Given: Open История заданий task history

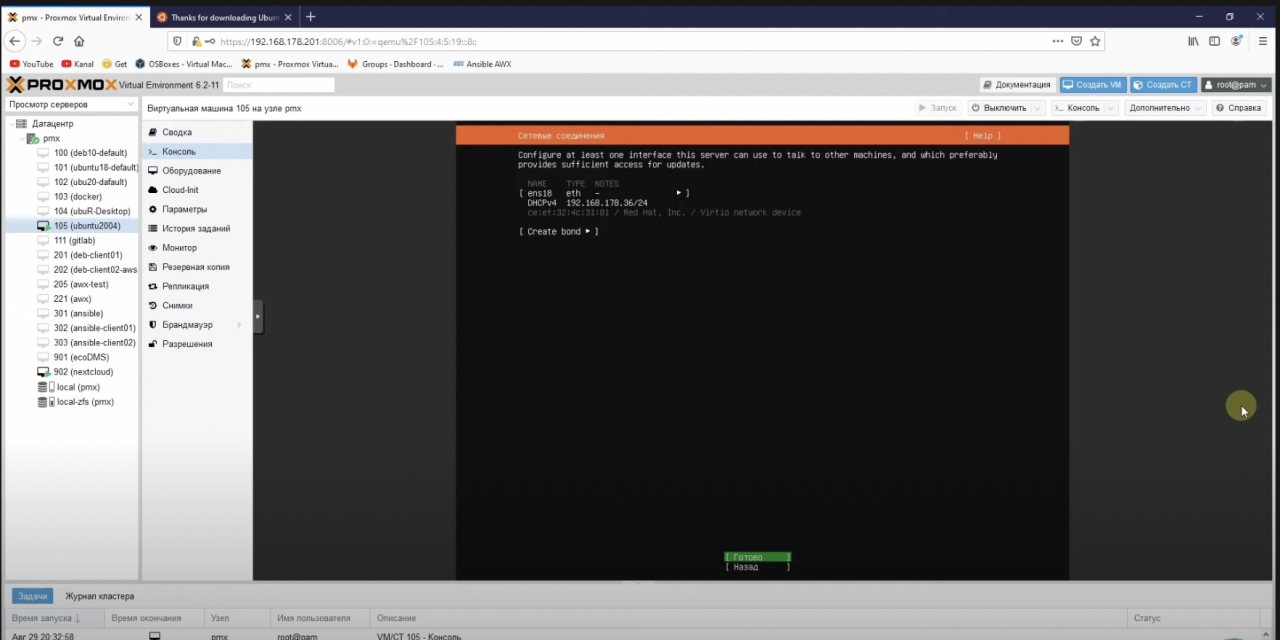Looking at the screenshot, I should point(196,228).
